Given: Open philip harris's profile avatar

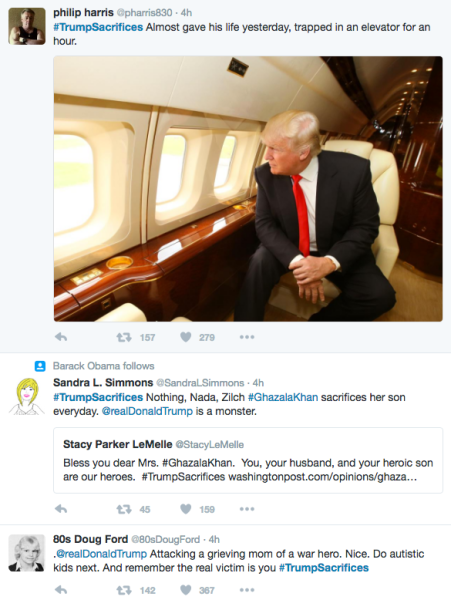Looking at the screenshot, I should (x=27, y=26).
